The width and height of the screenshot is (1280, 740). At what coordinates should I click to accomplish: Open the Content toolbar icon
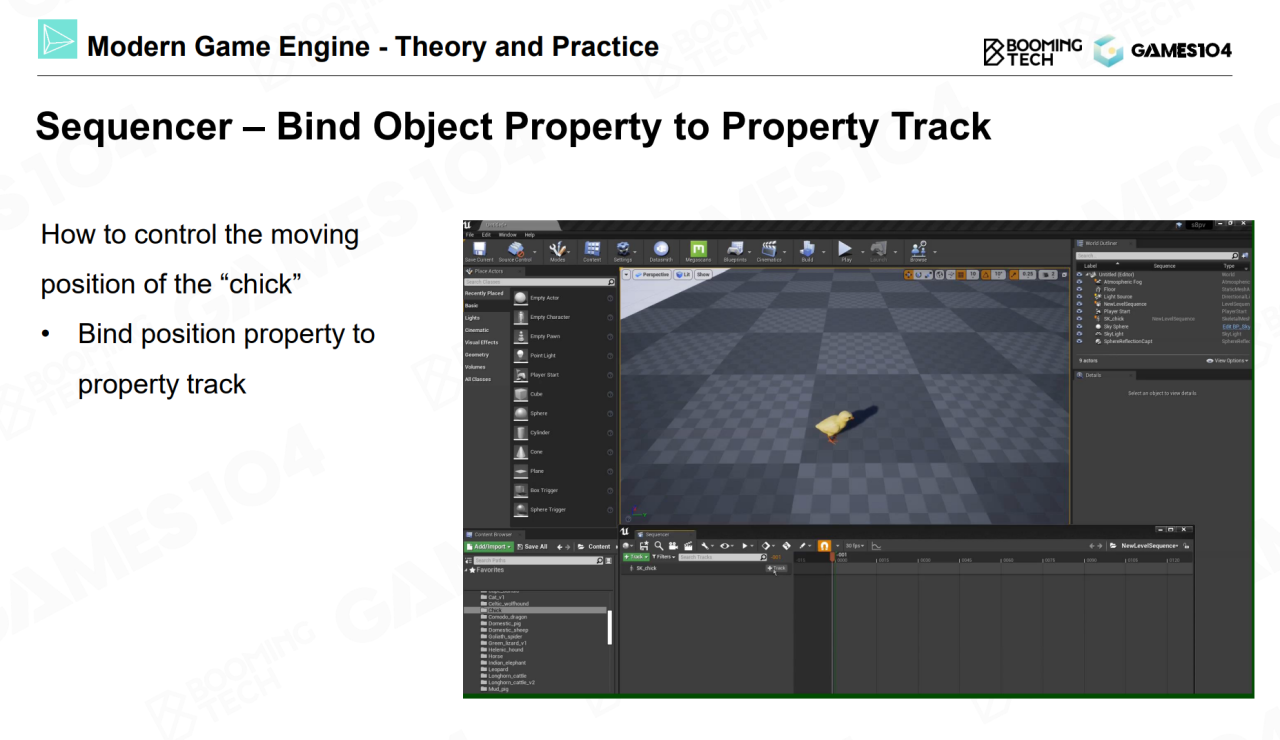coord(592,250)
